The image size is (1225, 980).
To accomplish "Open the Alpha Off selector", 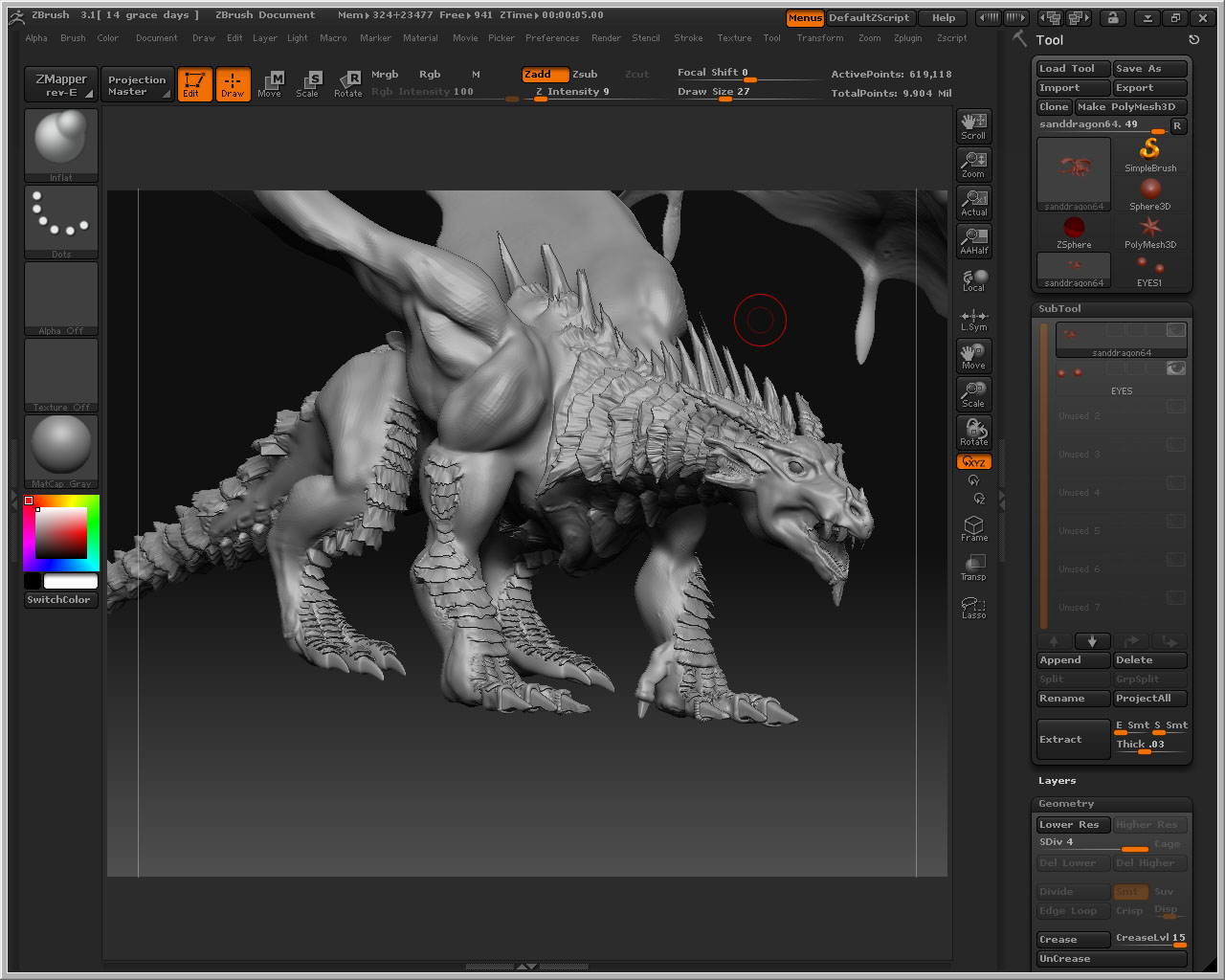I will point(61,299).
